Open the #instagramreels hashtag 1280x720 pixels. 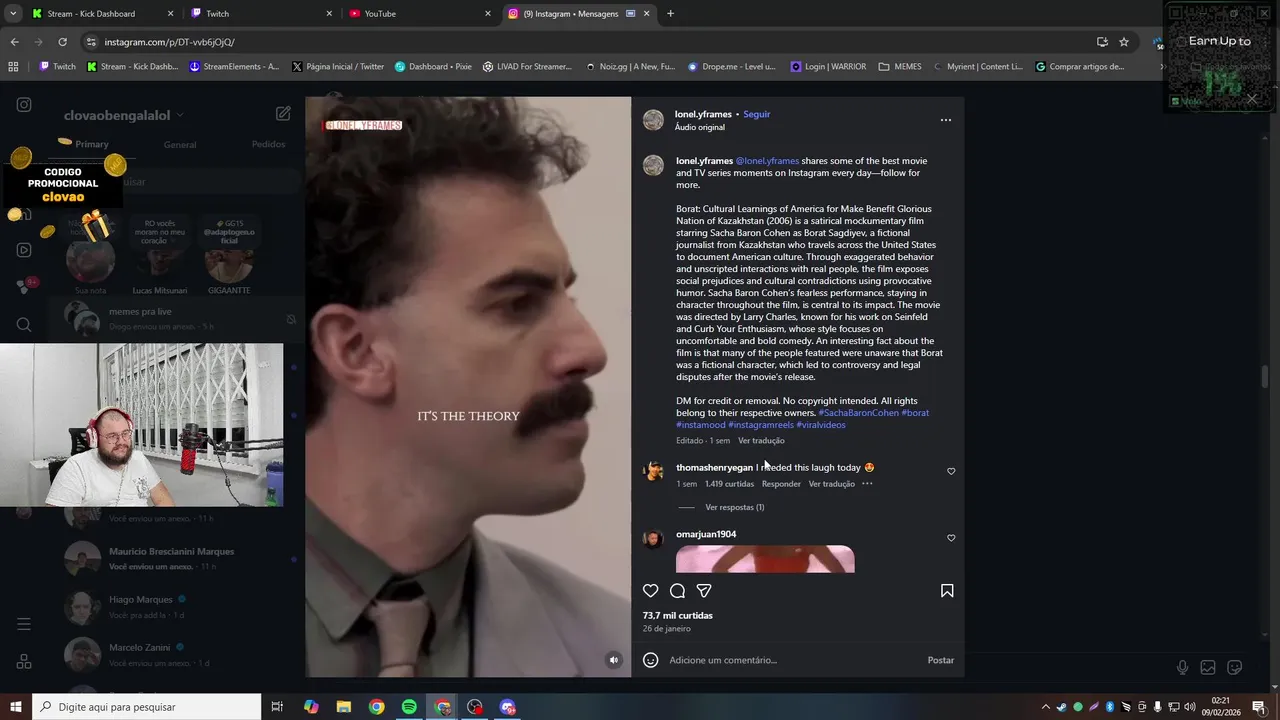761,425
